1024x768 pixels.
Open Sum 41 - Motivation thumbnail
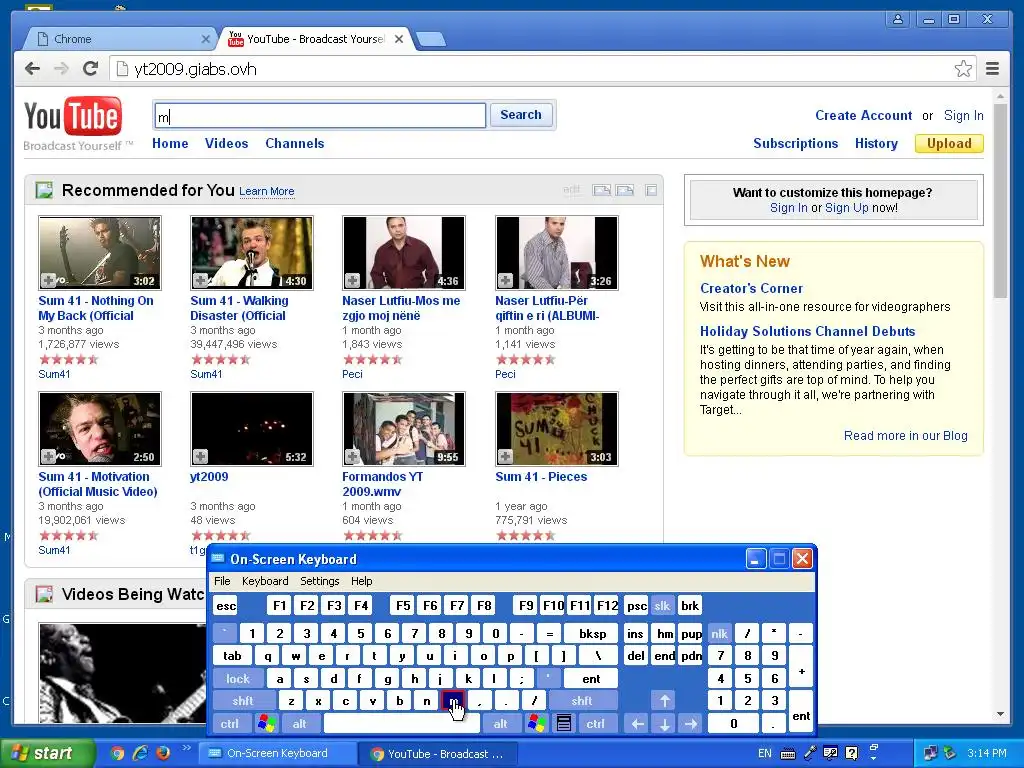pos(99,428)
